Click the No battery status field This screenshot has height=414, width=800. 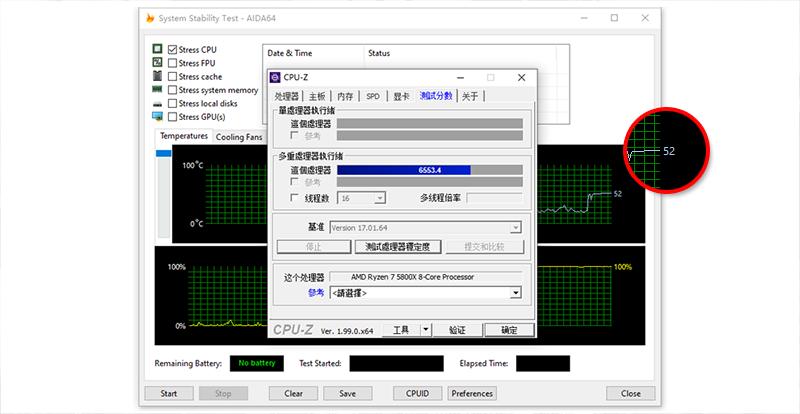(257, 363)
